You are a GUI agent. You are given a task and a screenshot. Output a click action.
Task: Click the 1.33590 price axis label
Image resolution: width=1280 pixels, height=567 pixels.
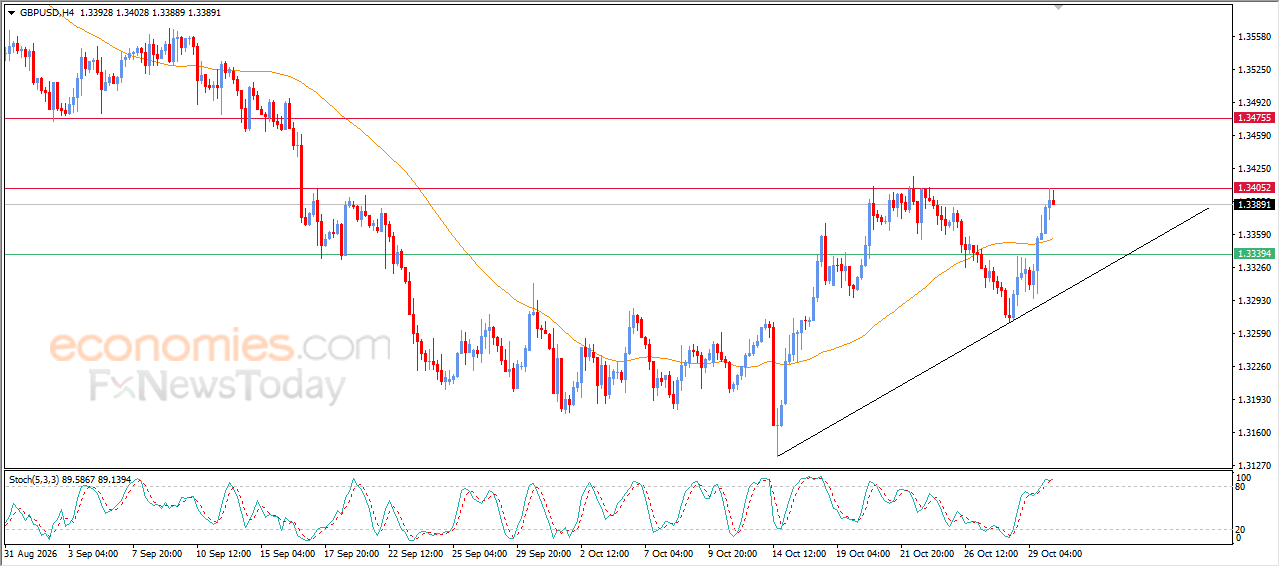(1254, 235)
